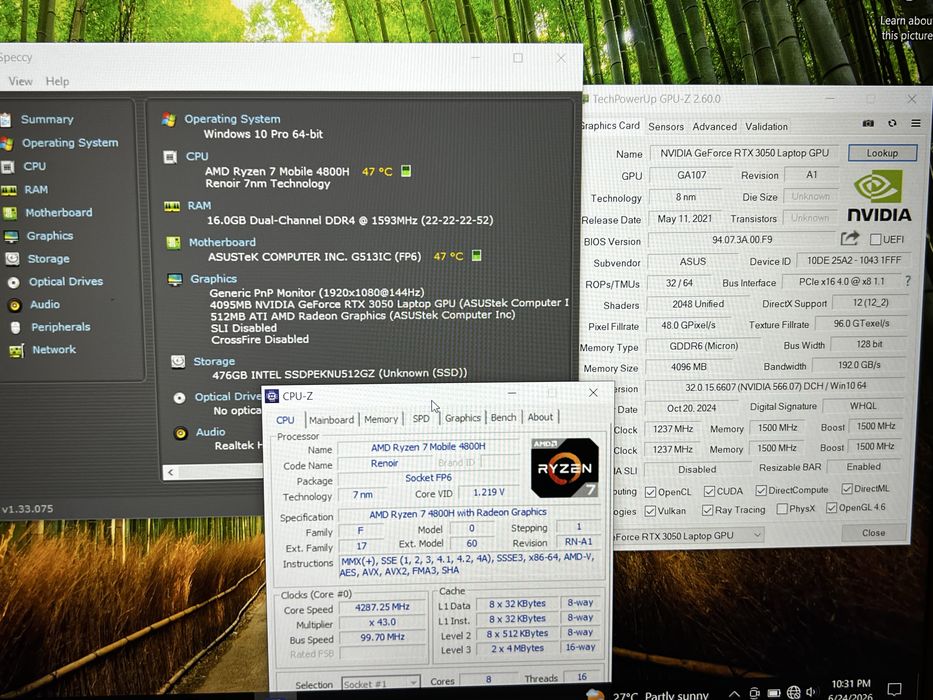Image resolution: width=933 pixels, height=700 pixels.
Task: Toggle the DirectCompute checkbox in GPU-Z
Action: 761,490
